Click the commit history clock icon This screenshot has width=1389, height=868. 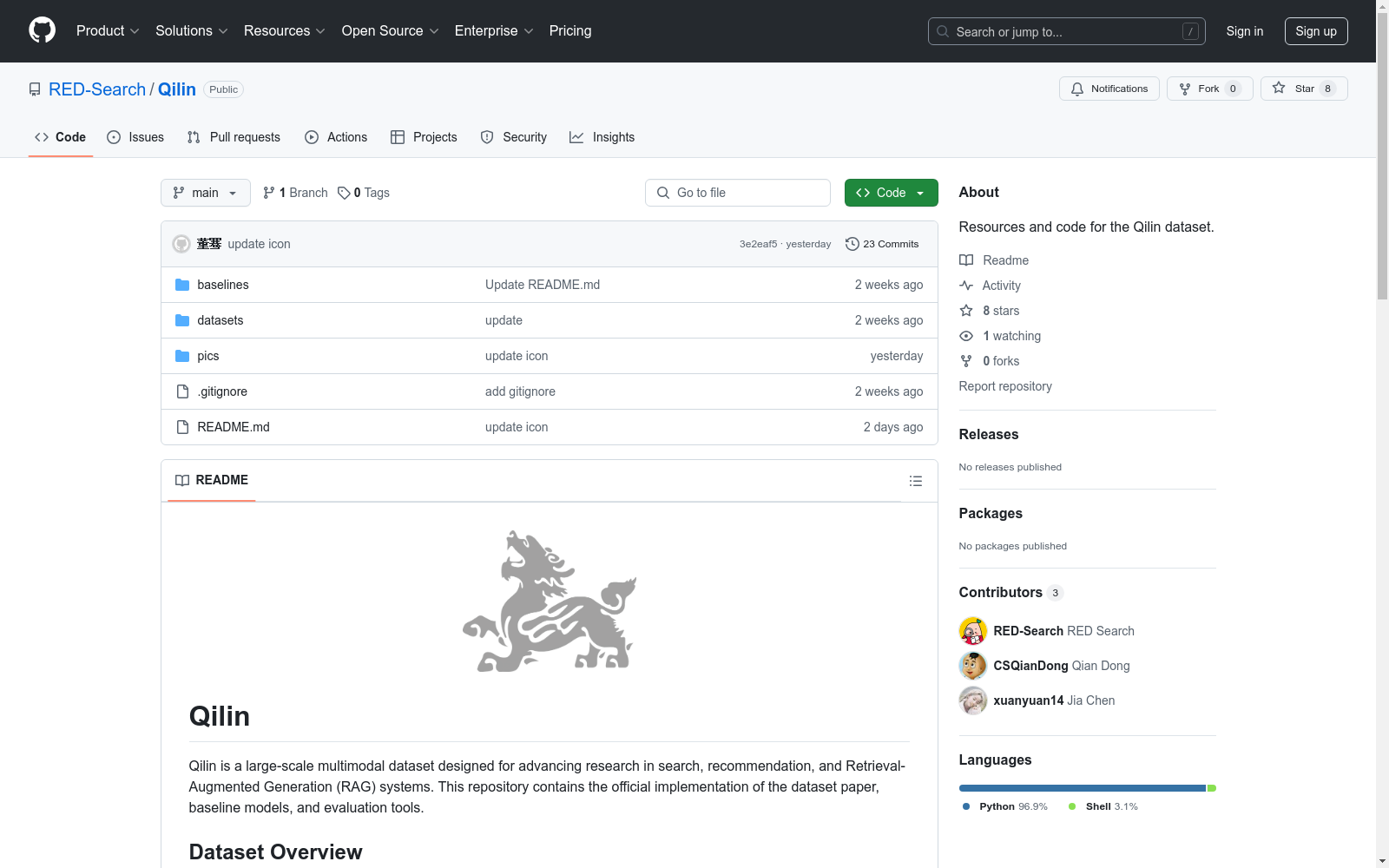[852, 244]
